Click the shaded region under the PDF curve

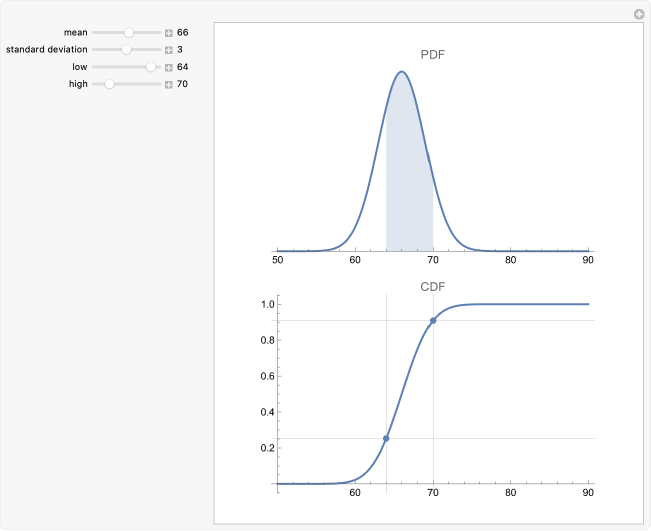409,190
